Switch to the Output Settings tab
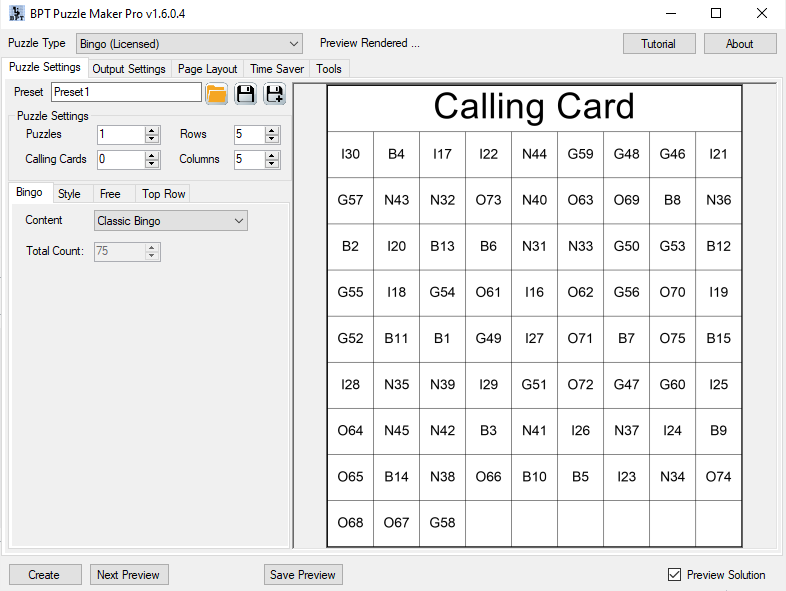 coord(129,69)
